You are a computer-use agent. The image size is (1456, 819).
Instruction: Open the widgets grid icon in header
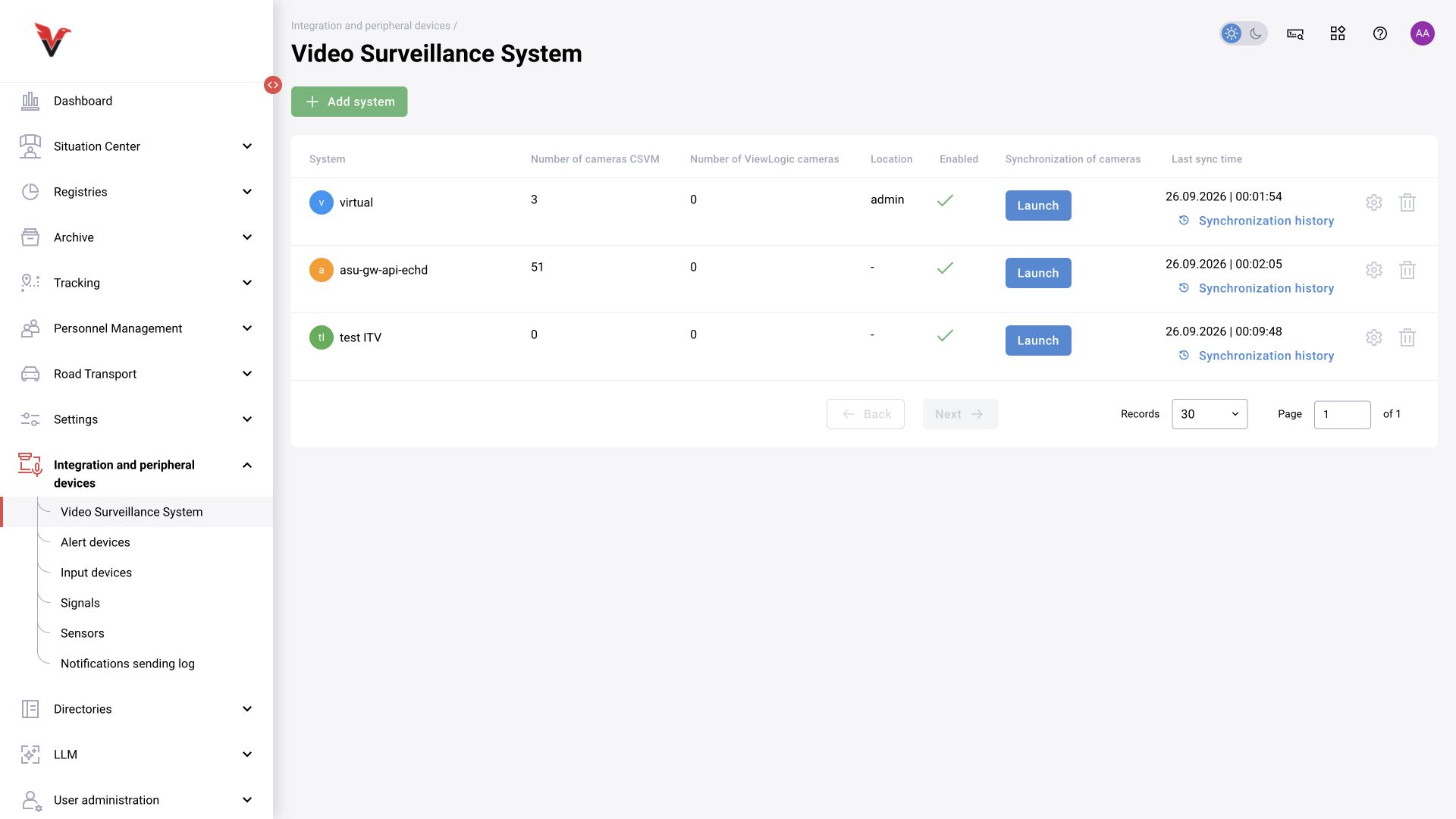(1337, 33)
